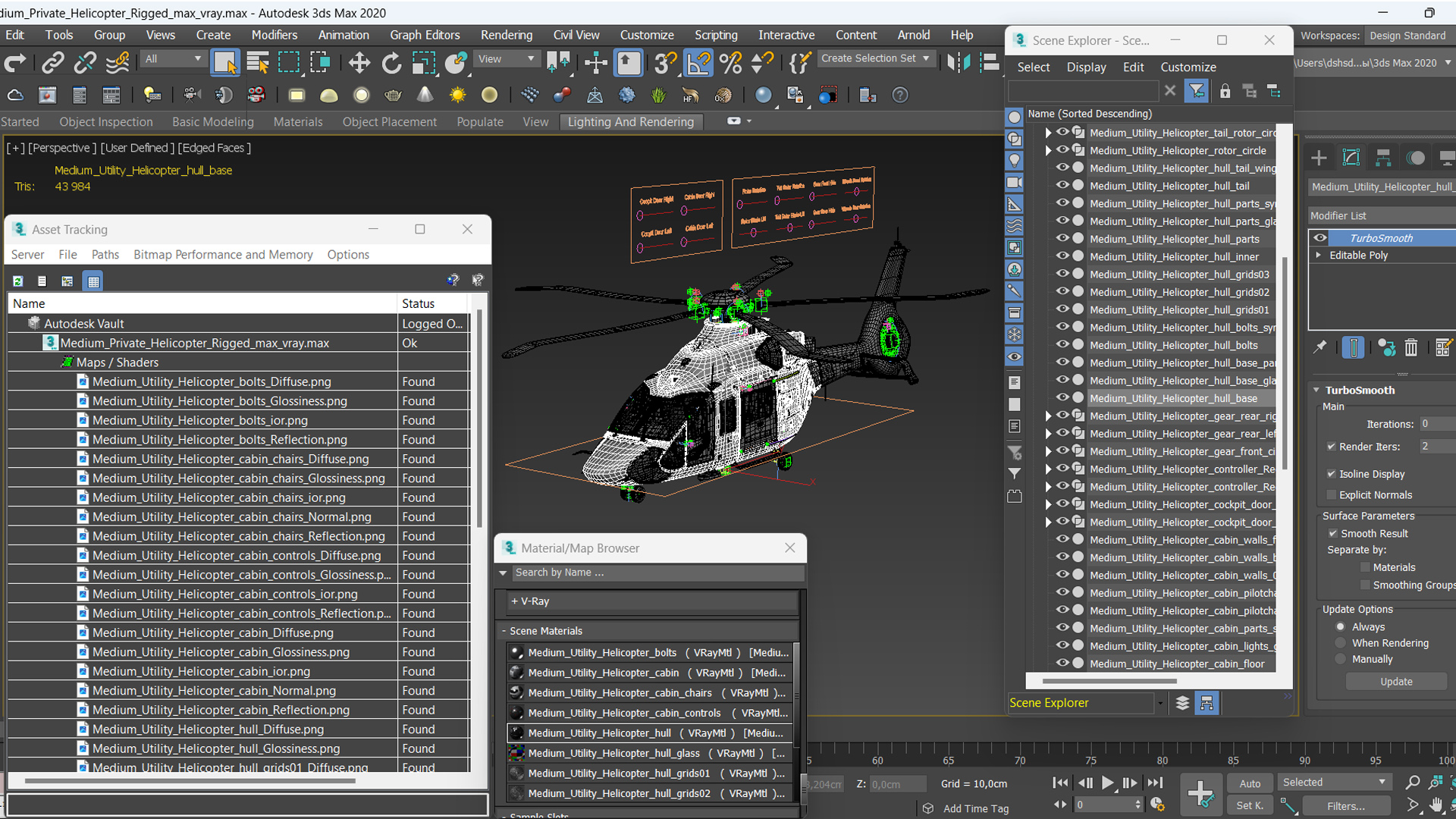
Task: Enable Explicit Normals checkbox
Action: pyautogui.click(x=1331, y=495)
